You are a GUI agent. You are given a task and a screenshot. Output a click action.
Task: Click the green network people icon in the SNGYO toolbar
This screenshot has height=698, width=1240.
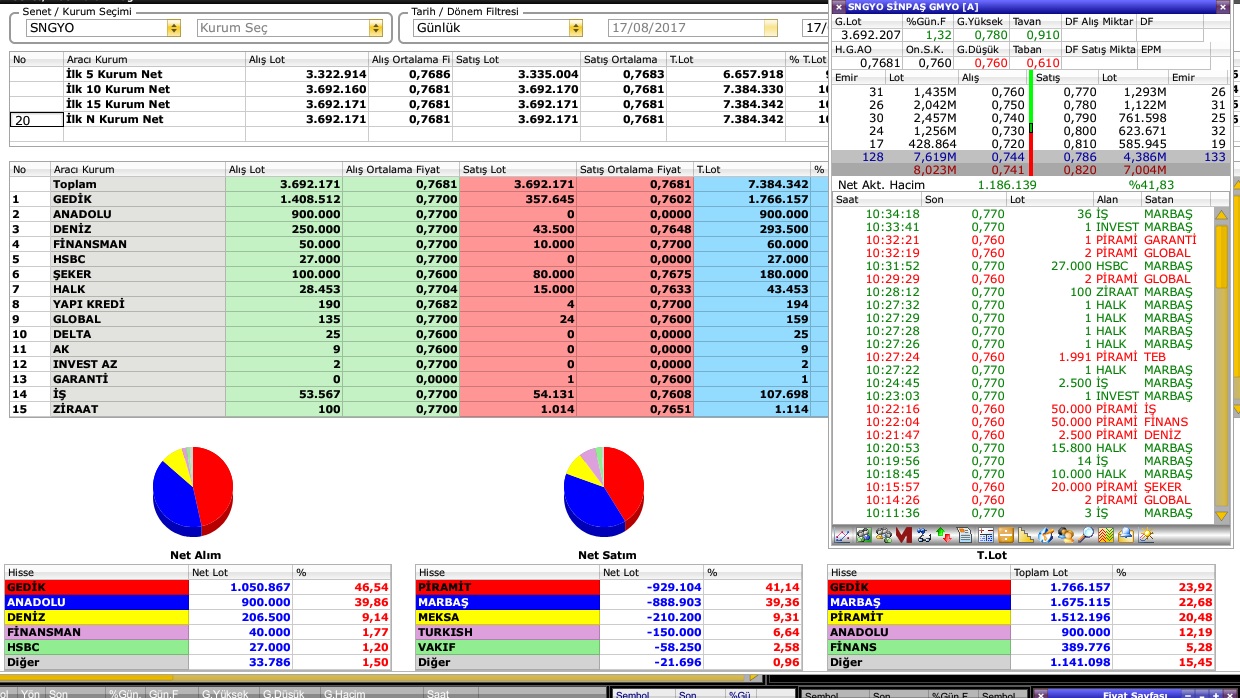click(862, 536)
